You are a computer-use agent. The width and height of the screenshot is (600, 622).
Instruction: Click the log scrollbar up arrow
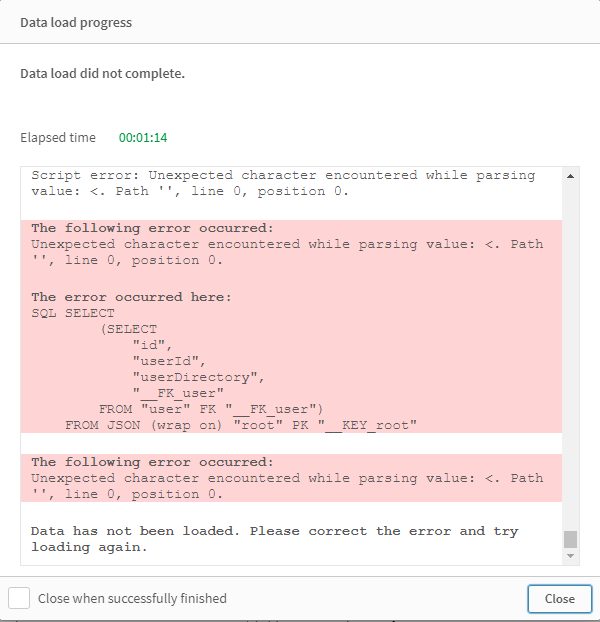pyautogui.click(x=571, y=176)
